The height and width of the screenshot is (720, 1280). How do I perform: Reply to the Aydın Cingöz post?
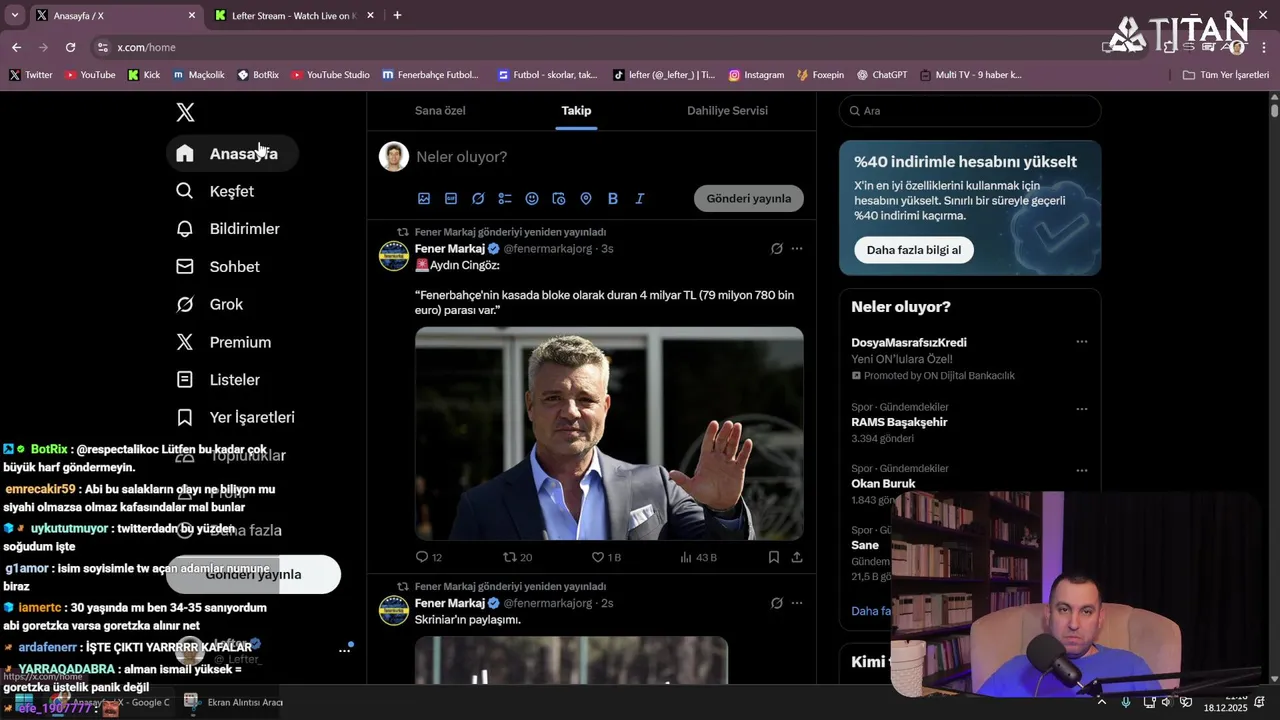428,557
